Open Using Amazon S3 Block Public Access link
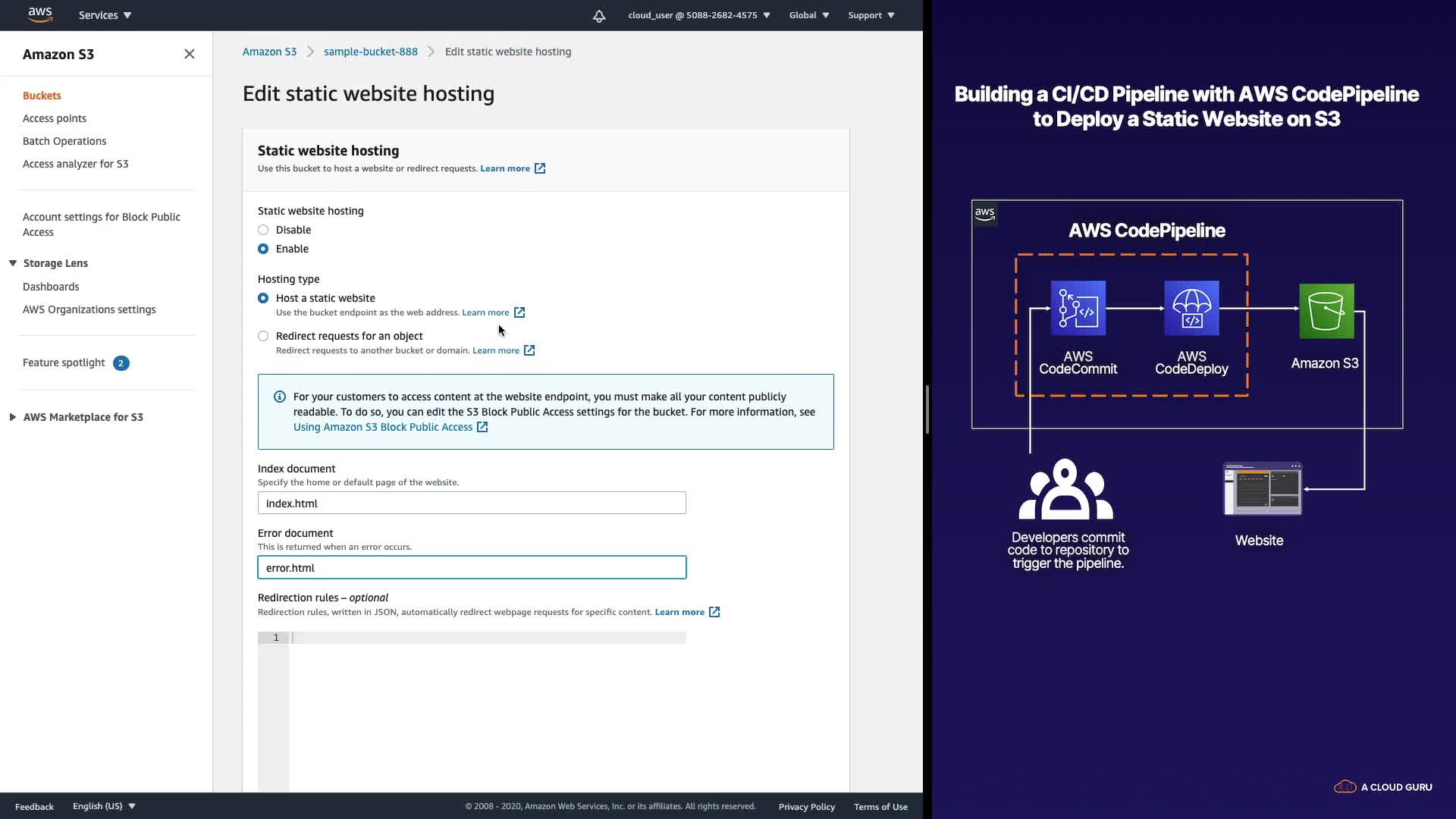The image size is (1456, 819). click(383, 427)
